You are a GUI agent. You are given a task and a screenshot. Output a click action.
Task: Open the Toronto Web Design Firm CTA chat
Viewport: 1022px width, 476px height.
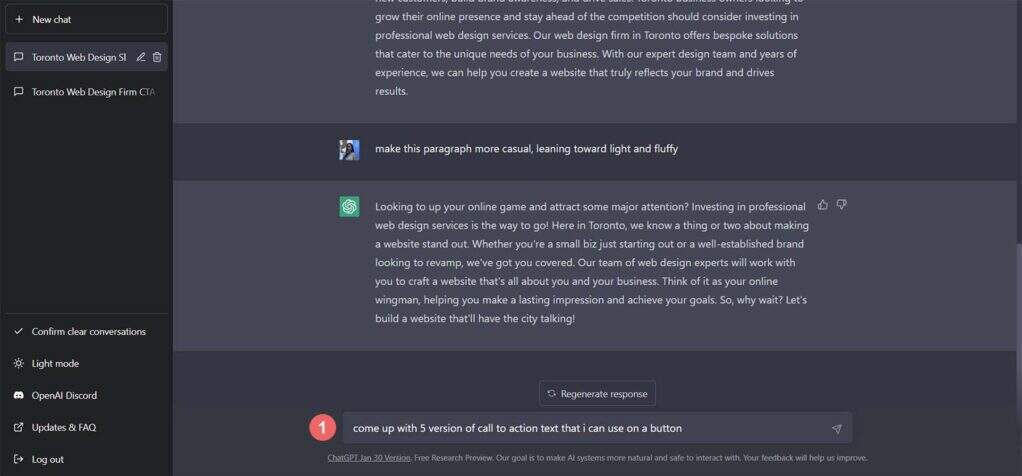93,91
